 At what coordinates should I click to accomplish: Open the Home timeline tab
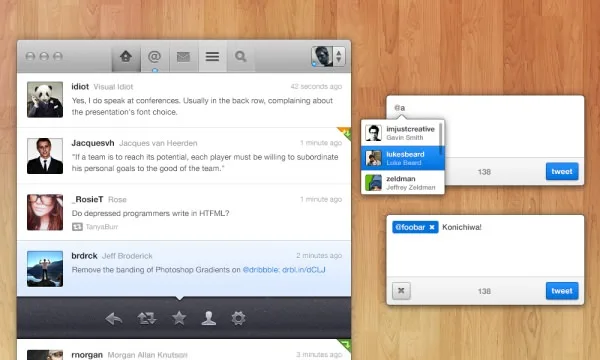point(126,57)
